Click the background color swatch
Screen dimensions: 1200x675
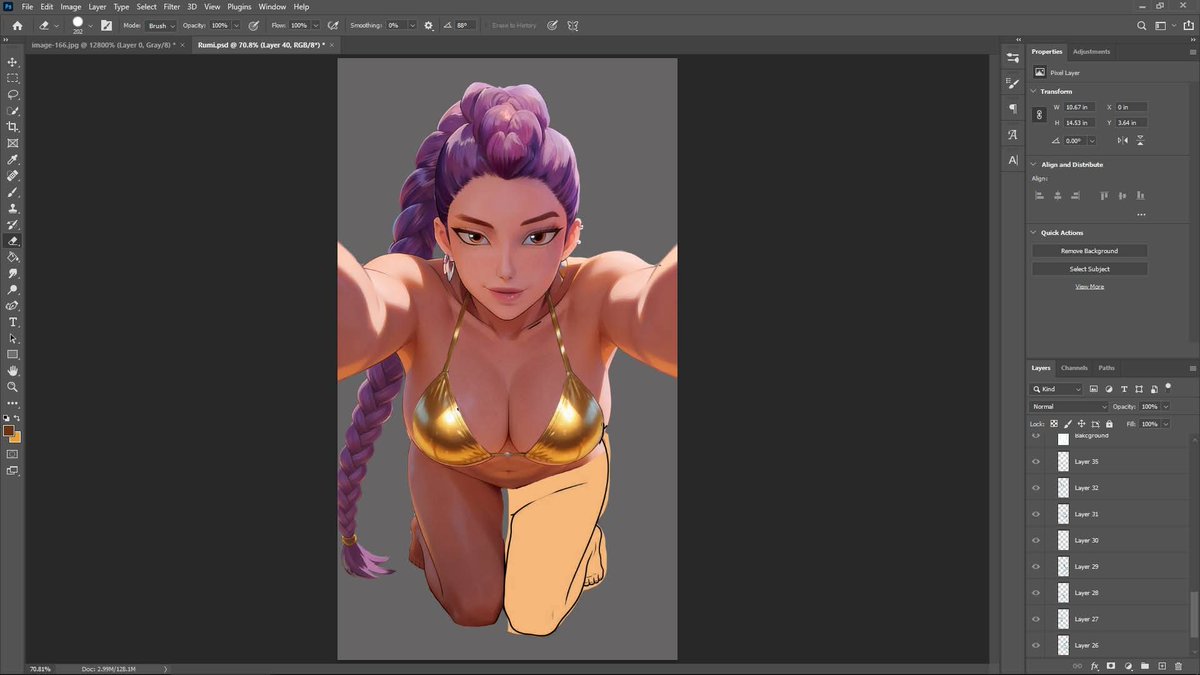[x=16, y=438]
